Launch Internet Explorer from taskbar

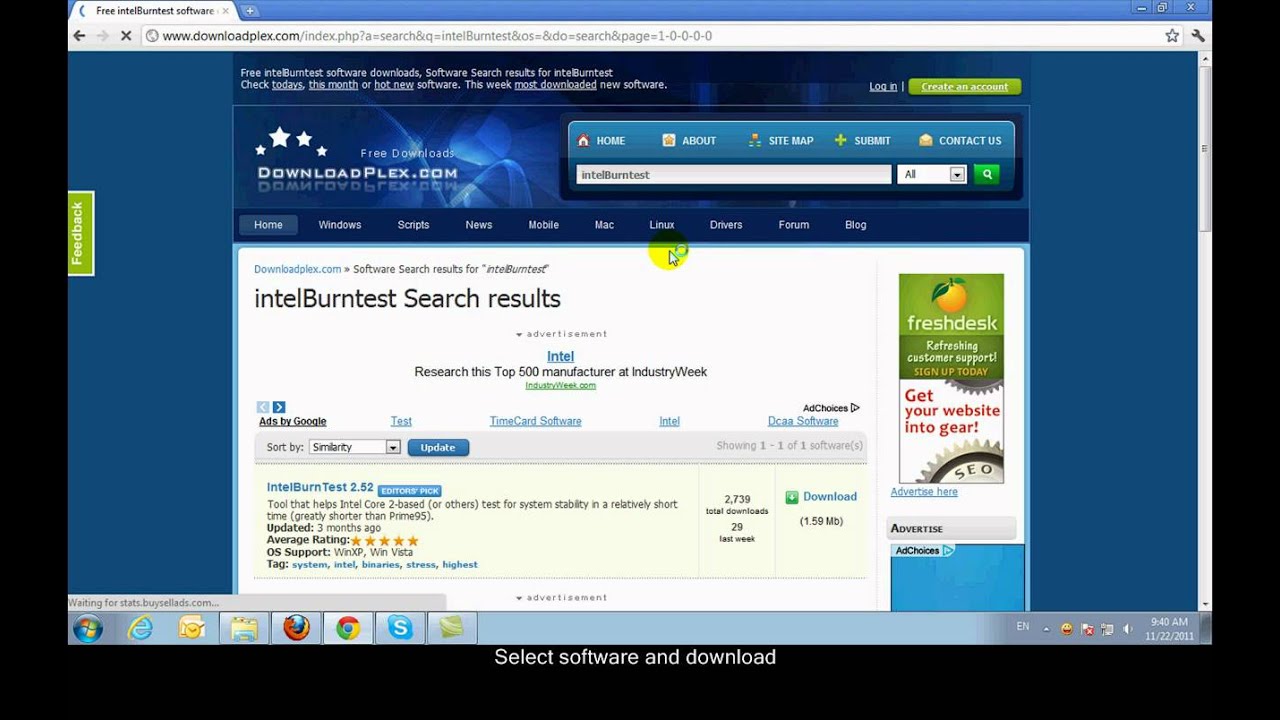140,629
